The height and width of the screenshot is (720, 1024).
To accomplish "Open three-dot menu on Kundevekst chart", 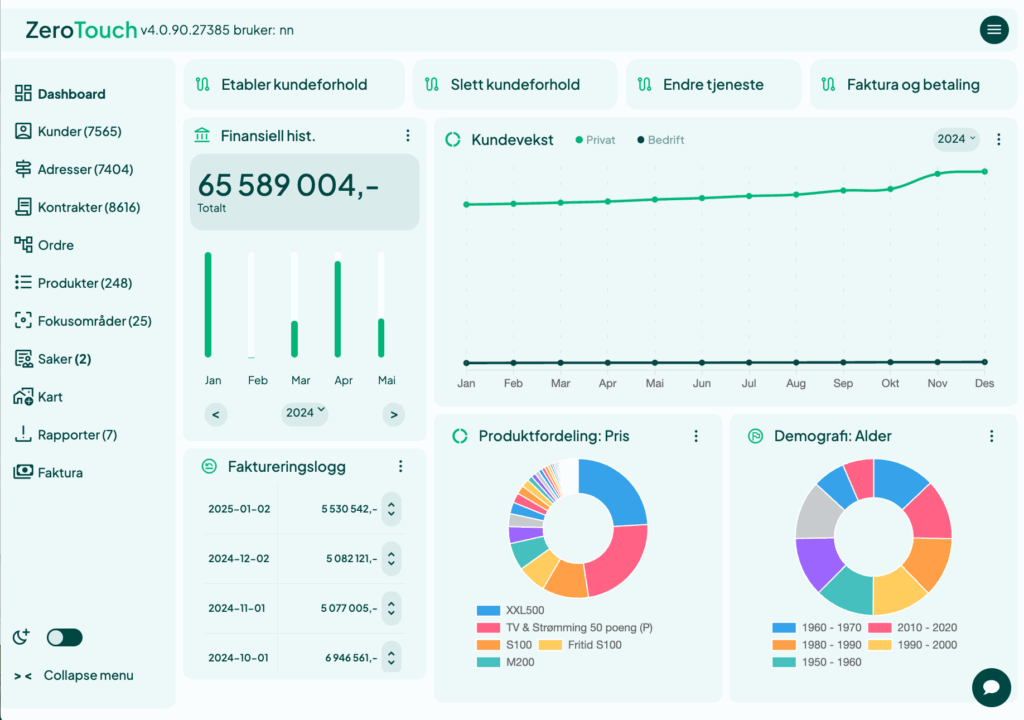I will [998, 139].
